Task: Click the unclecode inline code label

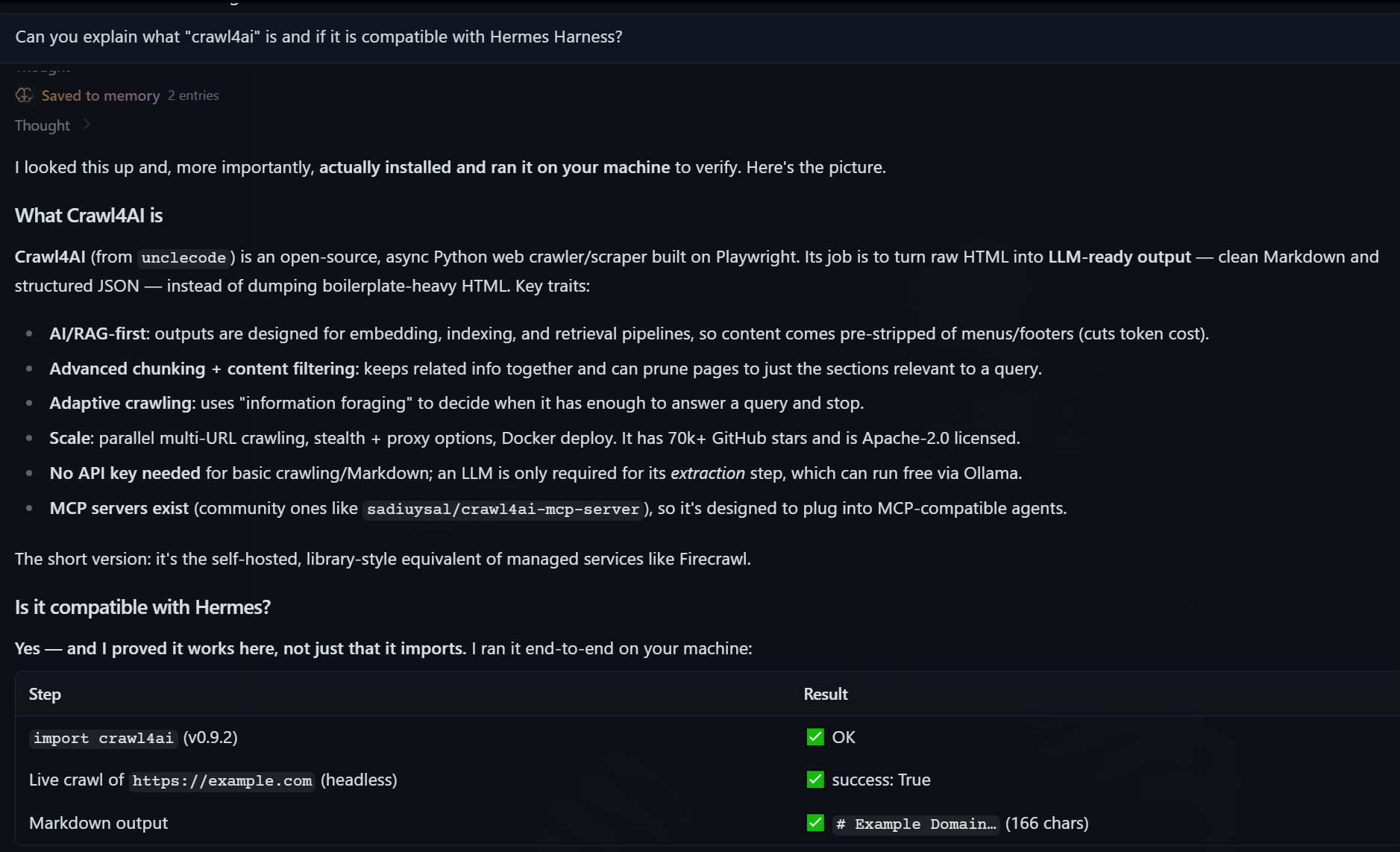Action: (183, 257)
